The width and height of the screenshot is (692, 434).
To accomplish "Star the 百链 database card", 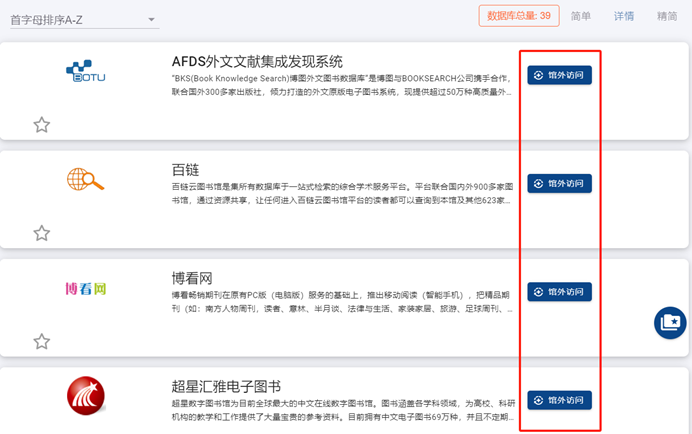I will (42, 233).
